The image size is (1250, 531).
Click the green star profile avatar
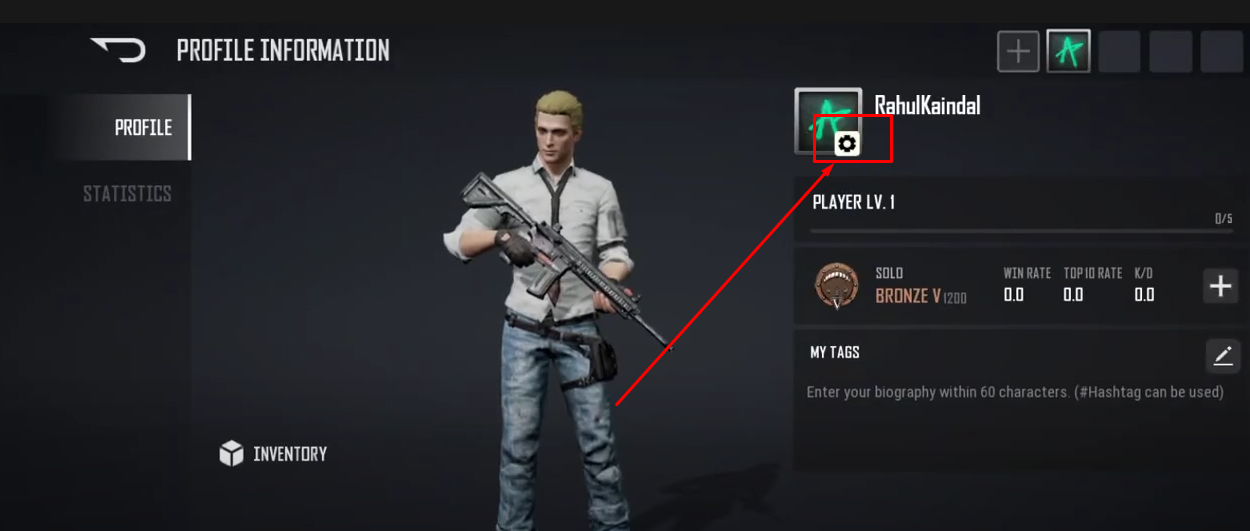[828, 121]
